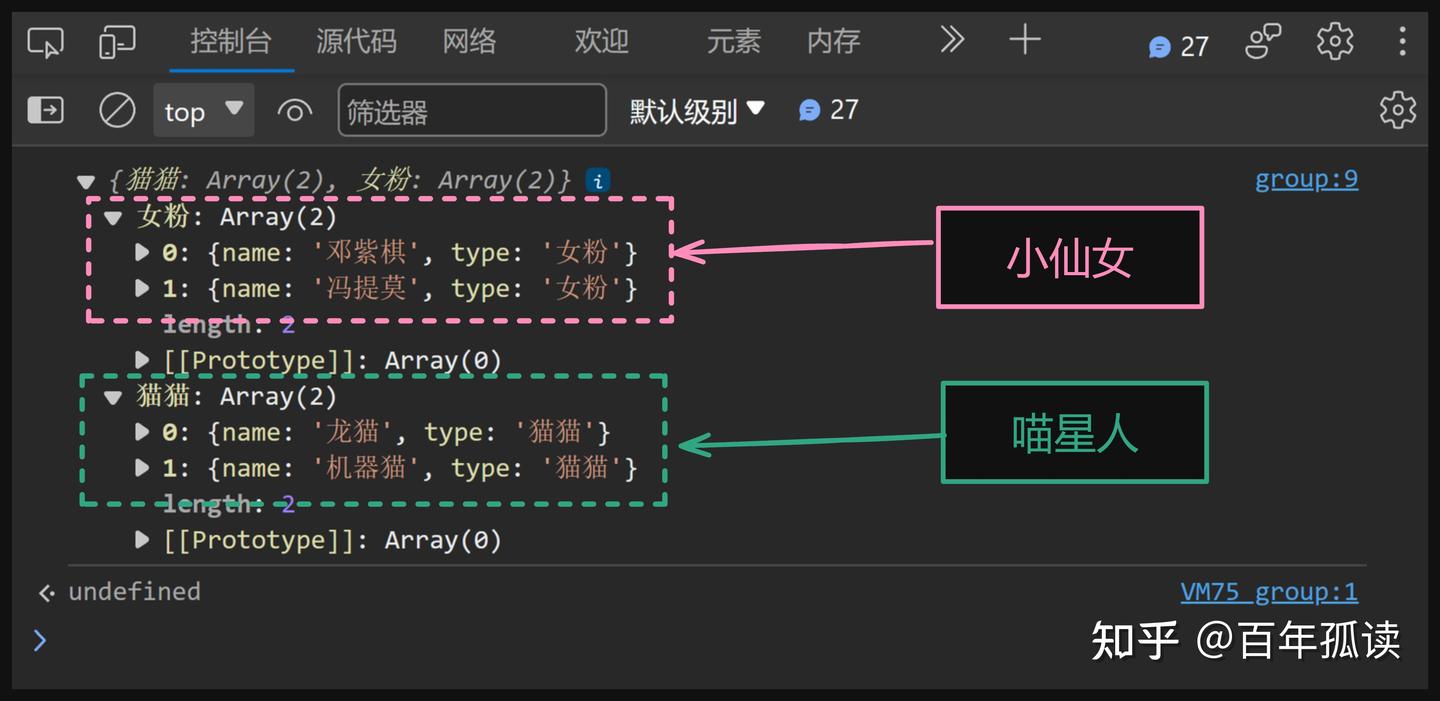Switch to the 源代码 tab
This screenshot has width=1440, height=701.
(356, 41)
